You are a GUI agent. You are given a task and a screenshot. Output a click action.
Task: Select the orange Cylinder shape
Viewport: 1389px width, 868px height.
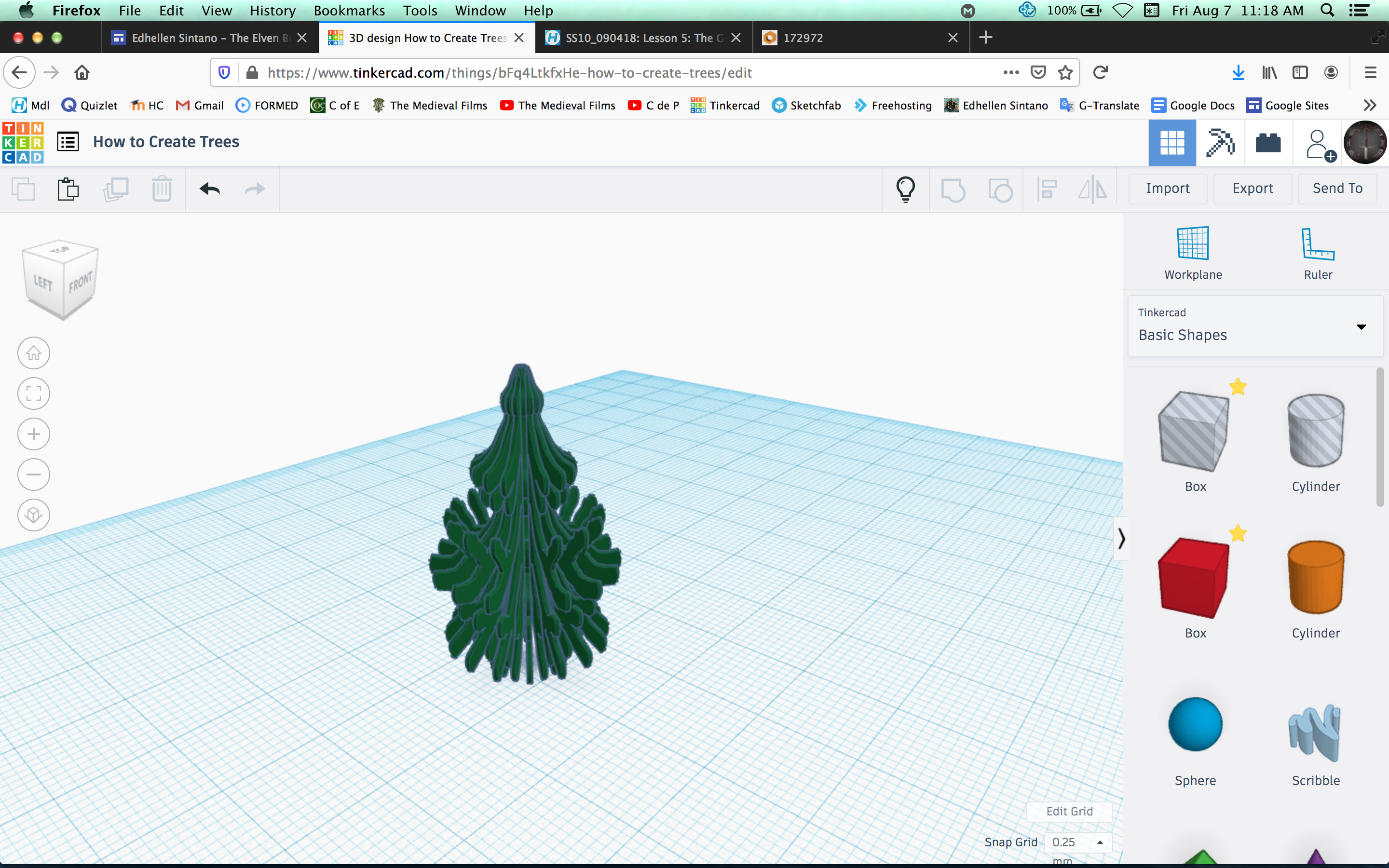click(1316, 577)
